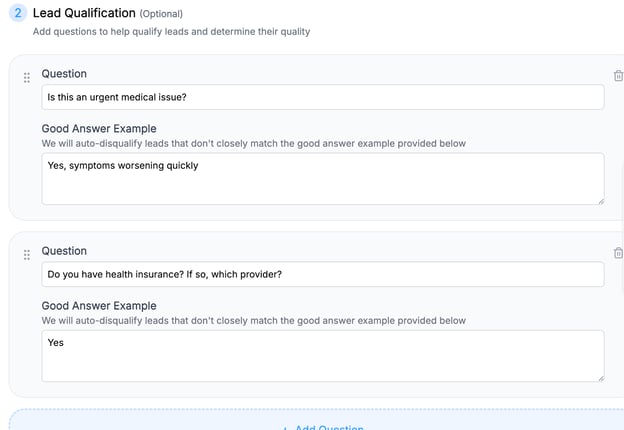Click the first card's Good Answer Example label

click(x=99, y=129)
